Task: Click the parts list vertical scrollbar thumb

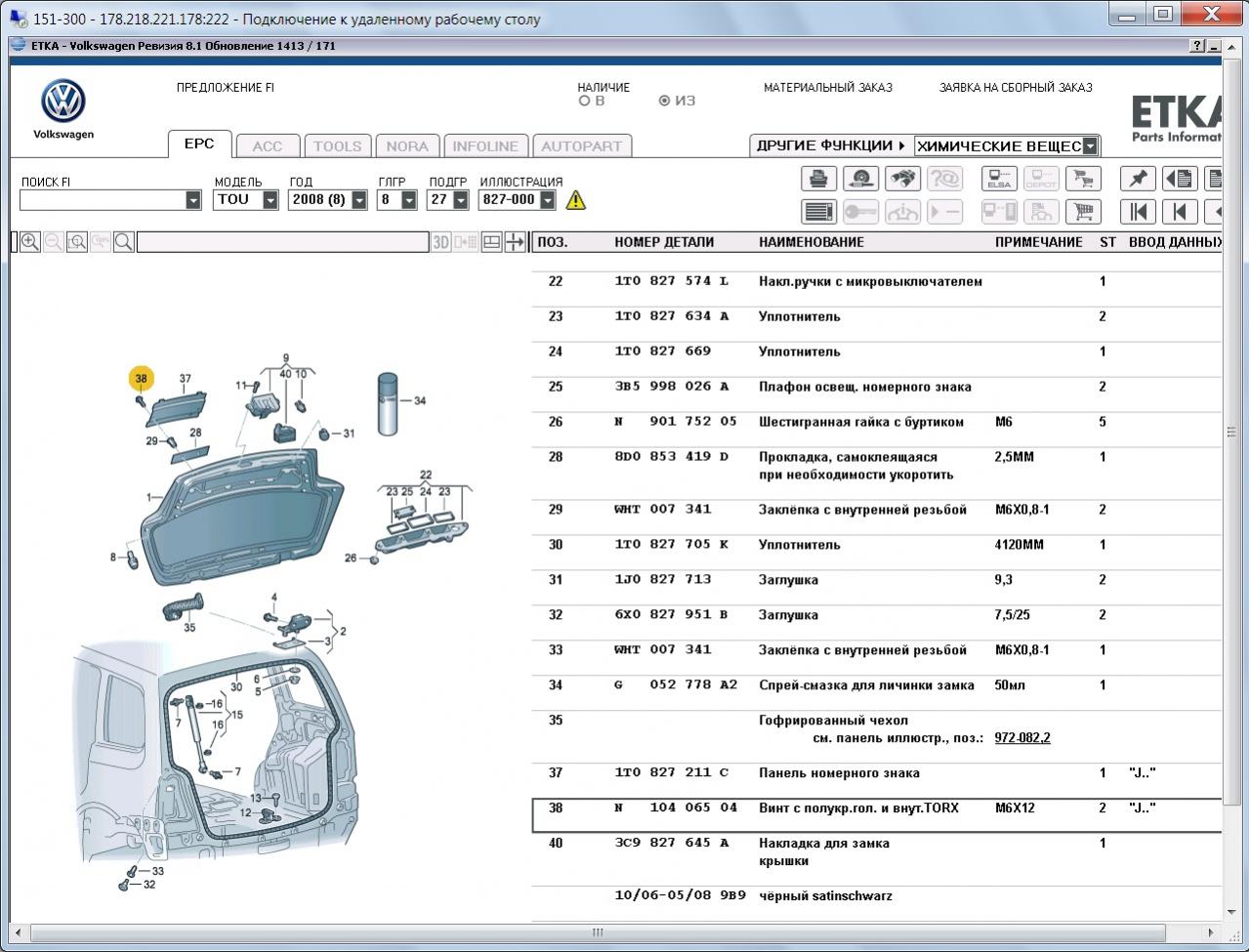Action: 1232,432
